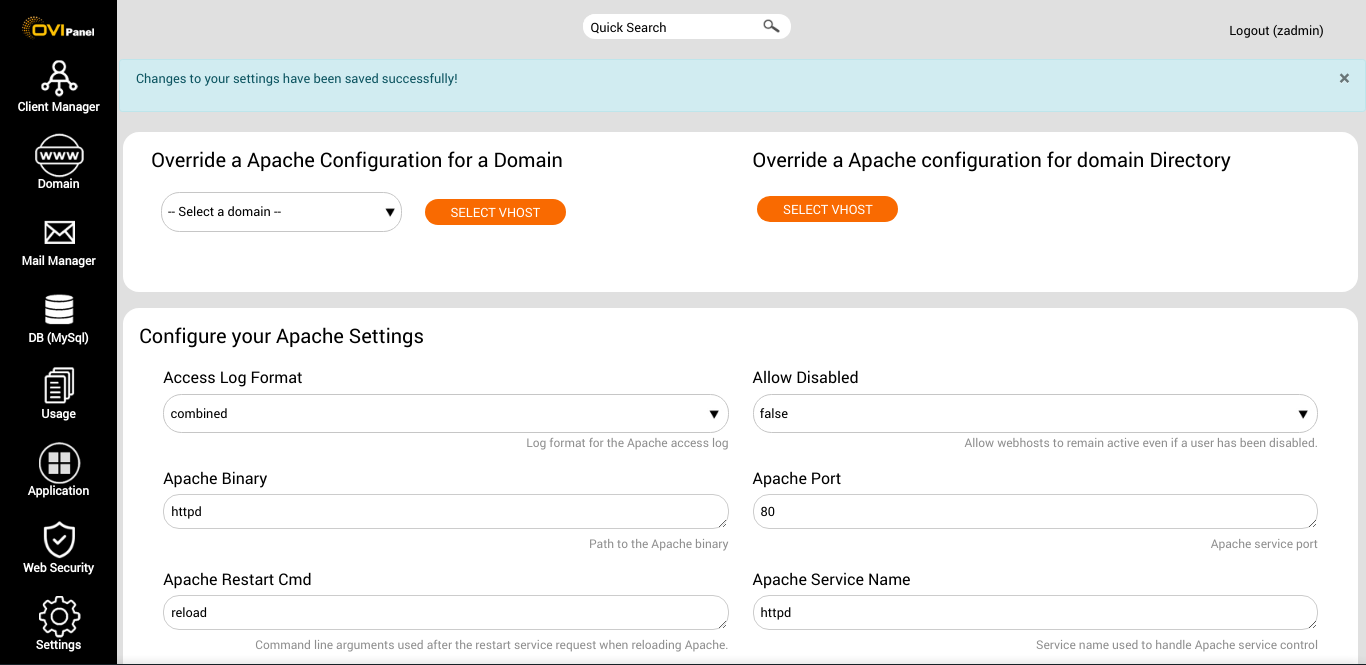Click 'Override a Apache configuration for domain Directory' heading
The image size is (1366, 665).
(x=991, y=160)
